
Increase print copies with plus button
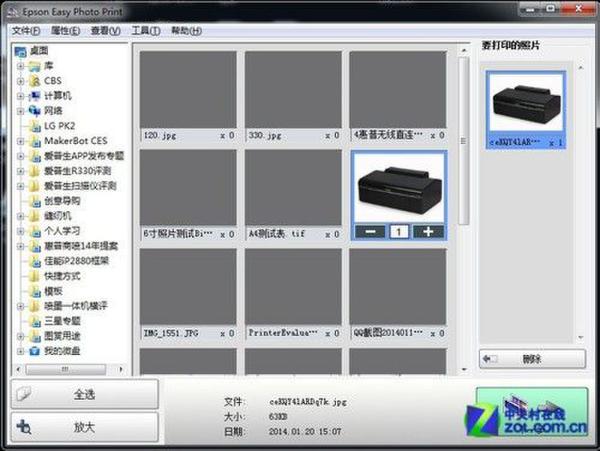428,232
